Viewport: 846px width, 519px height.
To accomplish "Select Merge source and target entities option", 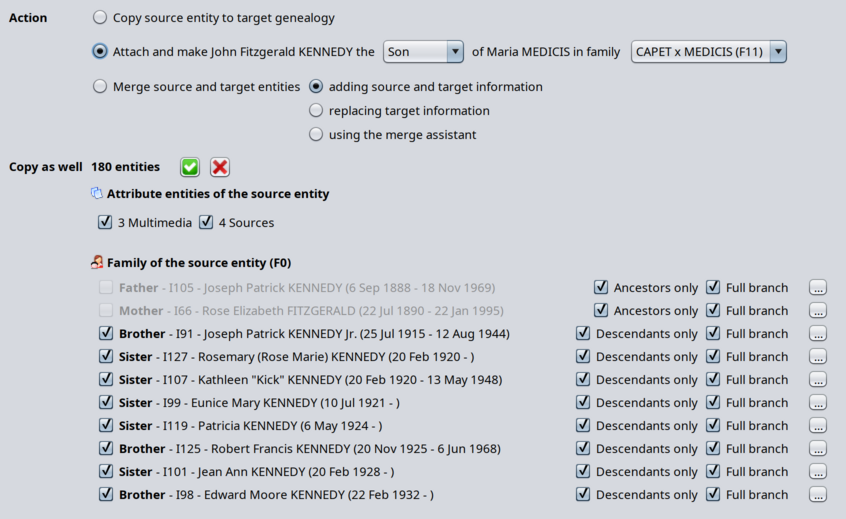I will point(100,87).
